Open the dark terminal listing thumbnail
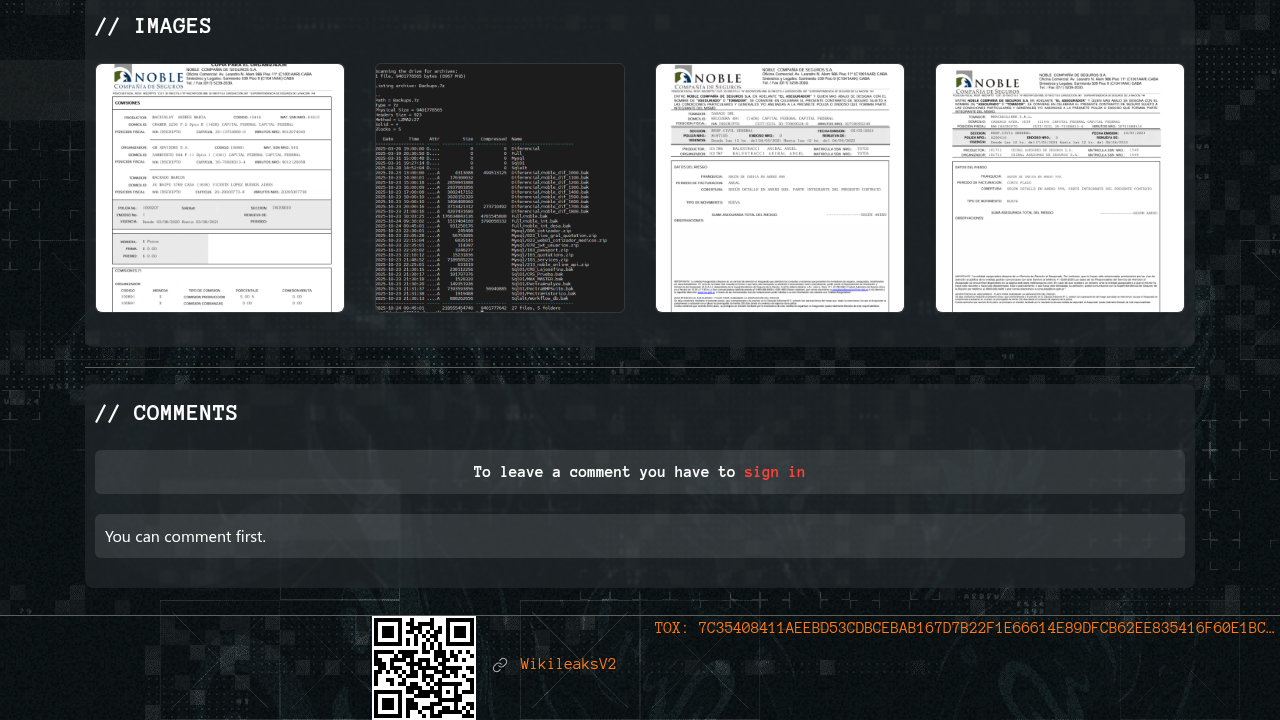This screenshot has height=720, width=1280. click(500, 188)
